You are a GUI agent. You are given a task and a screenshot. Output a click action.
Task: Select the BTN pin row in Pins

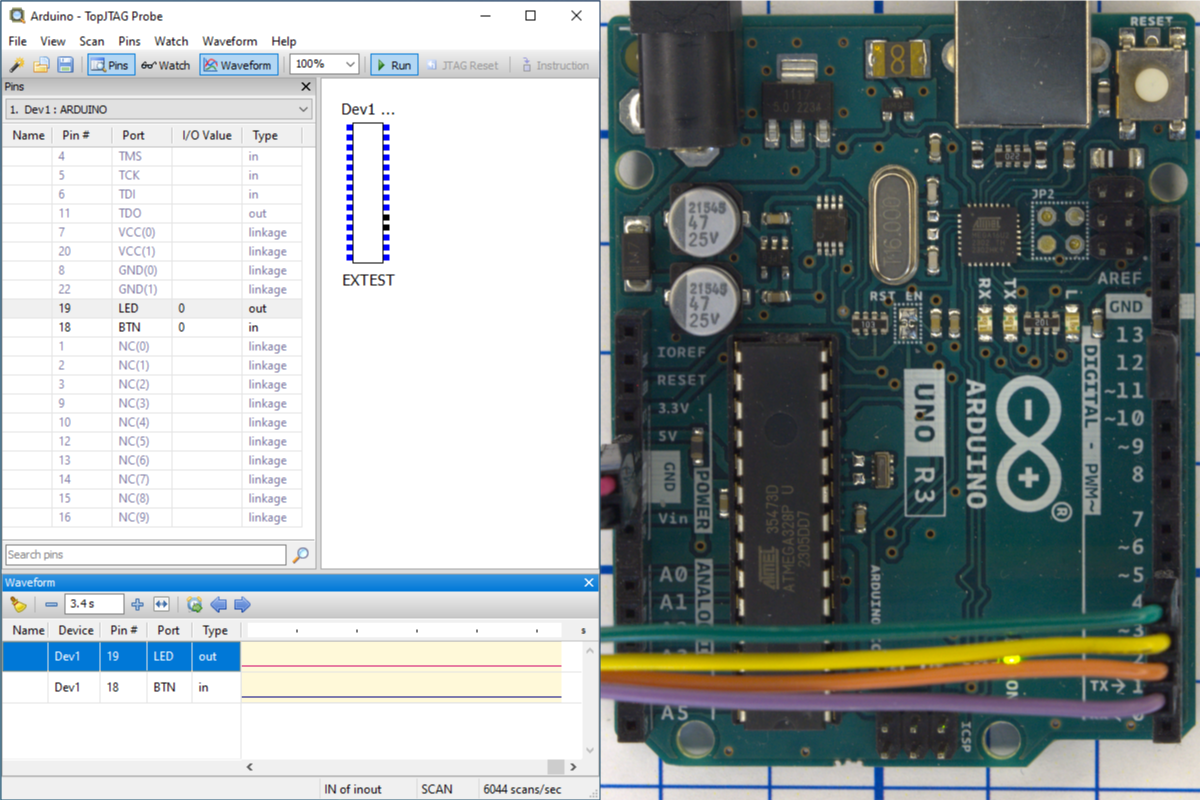152,328
